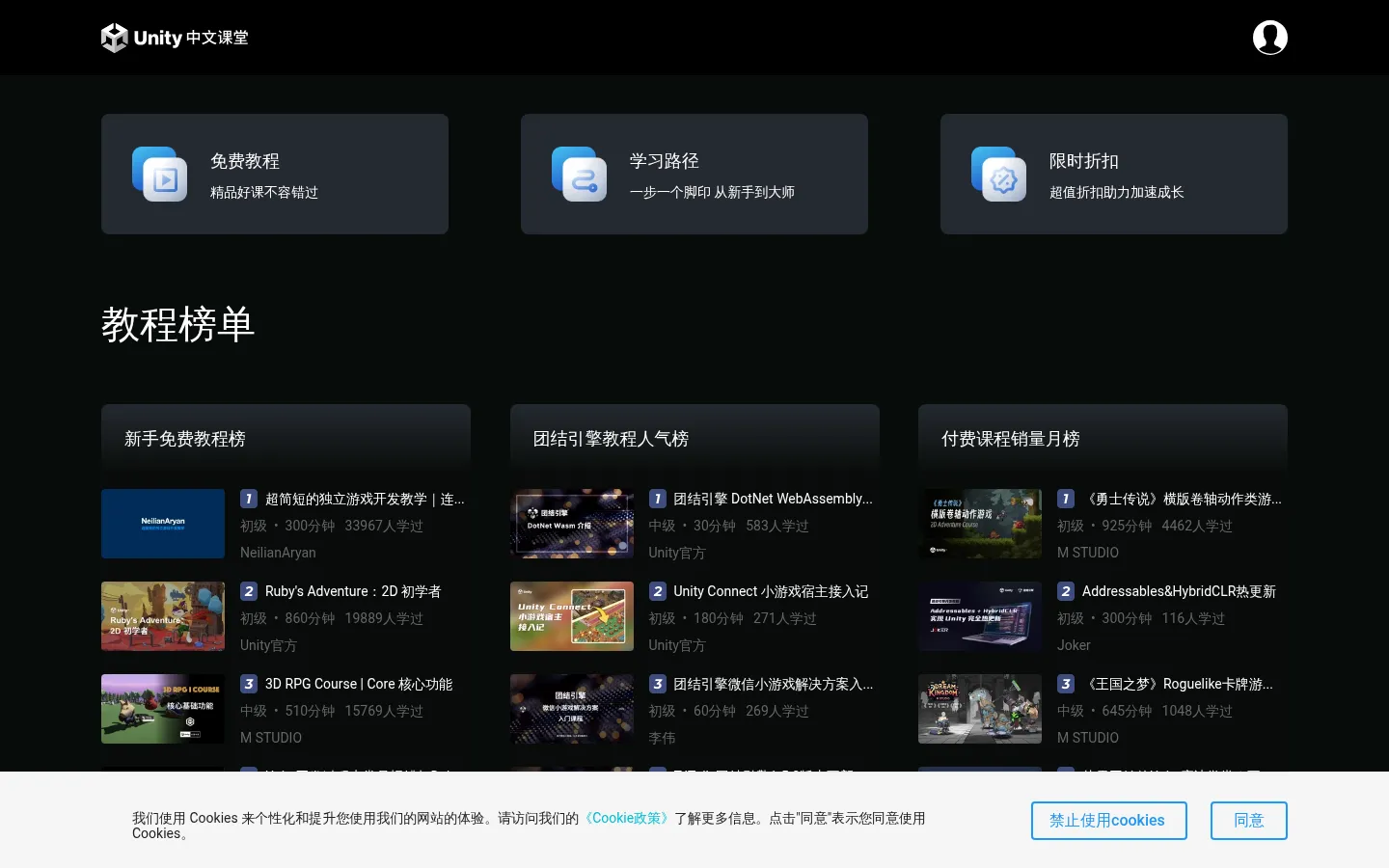Click 一步一个脚印 从新手到大师 subtitle

tap(712, 192)
